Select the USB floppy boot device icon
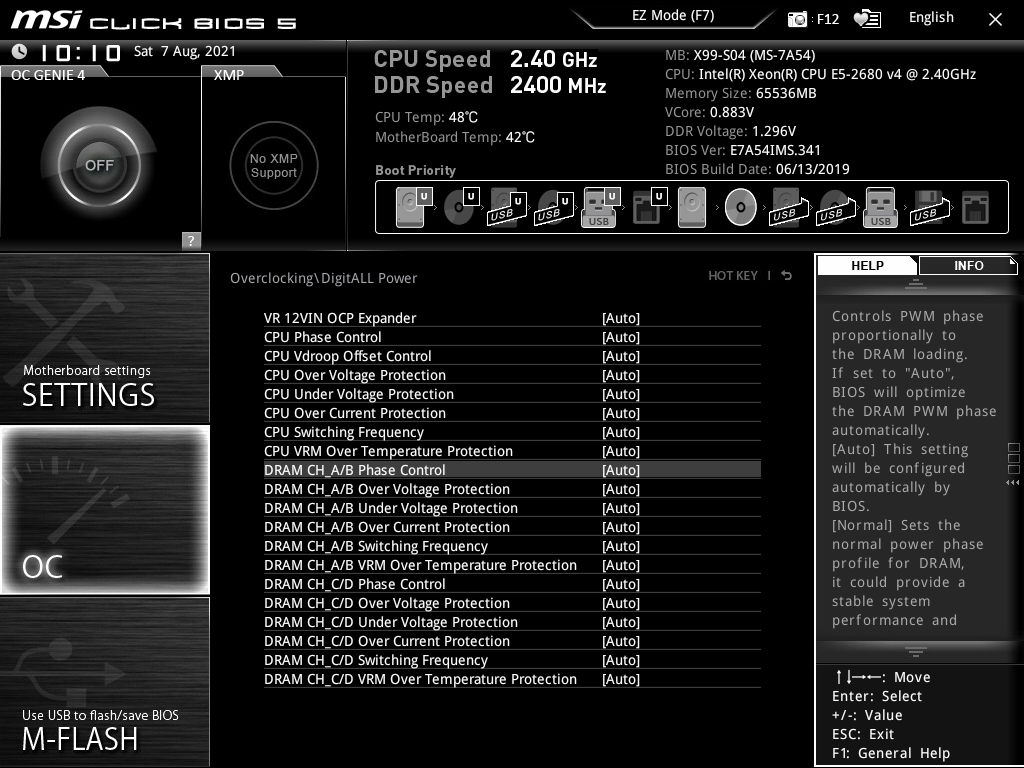This screenshot has width=1024, height=768. [930, 208]
